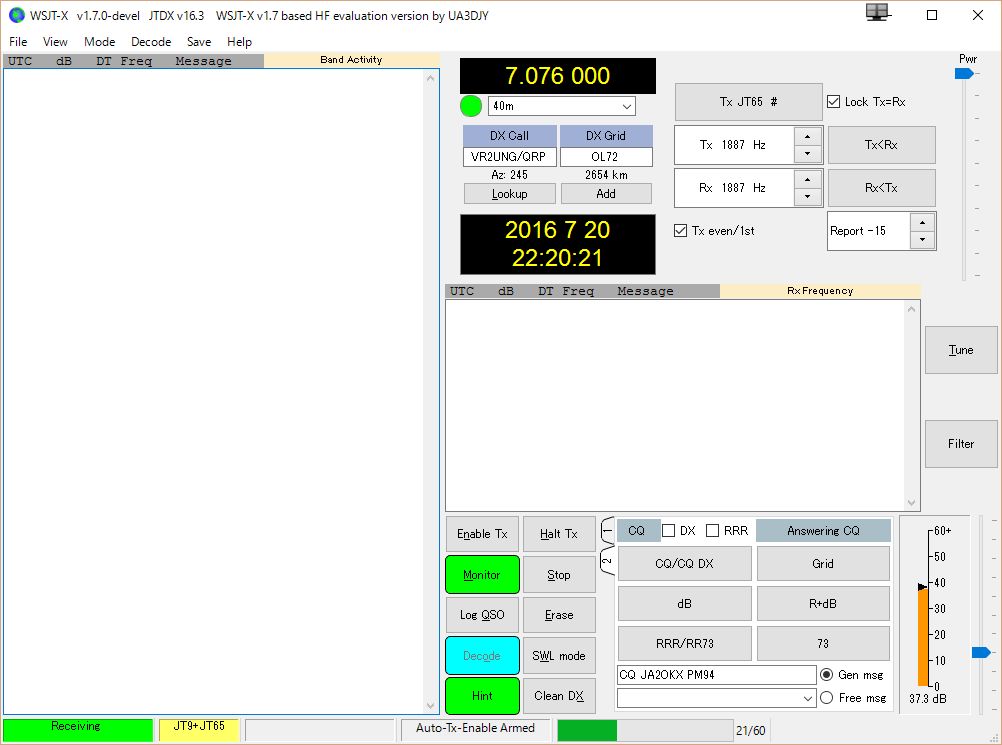The image size is (1002, 745).
Task: Click the Tune button
Action: [960, 350]
